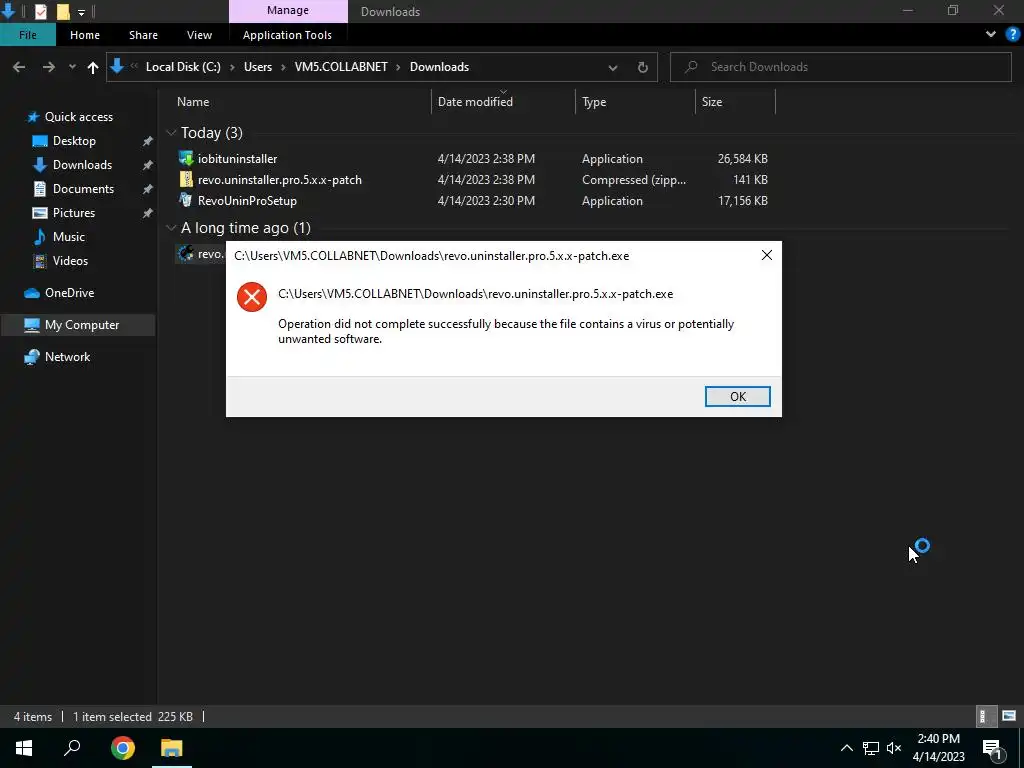1024x768 pixels.
Task: Select the iobituninstaller file name
Action: point(238,159)
